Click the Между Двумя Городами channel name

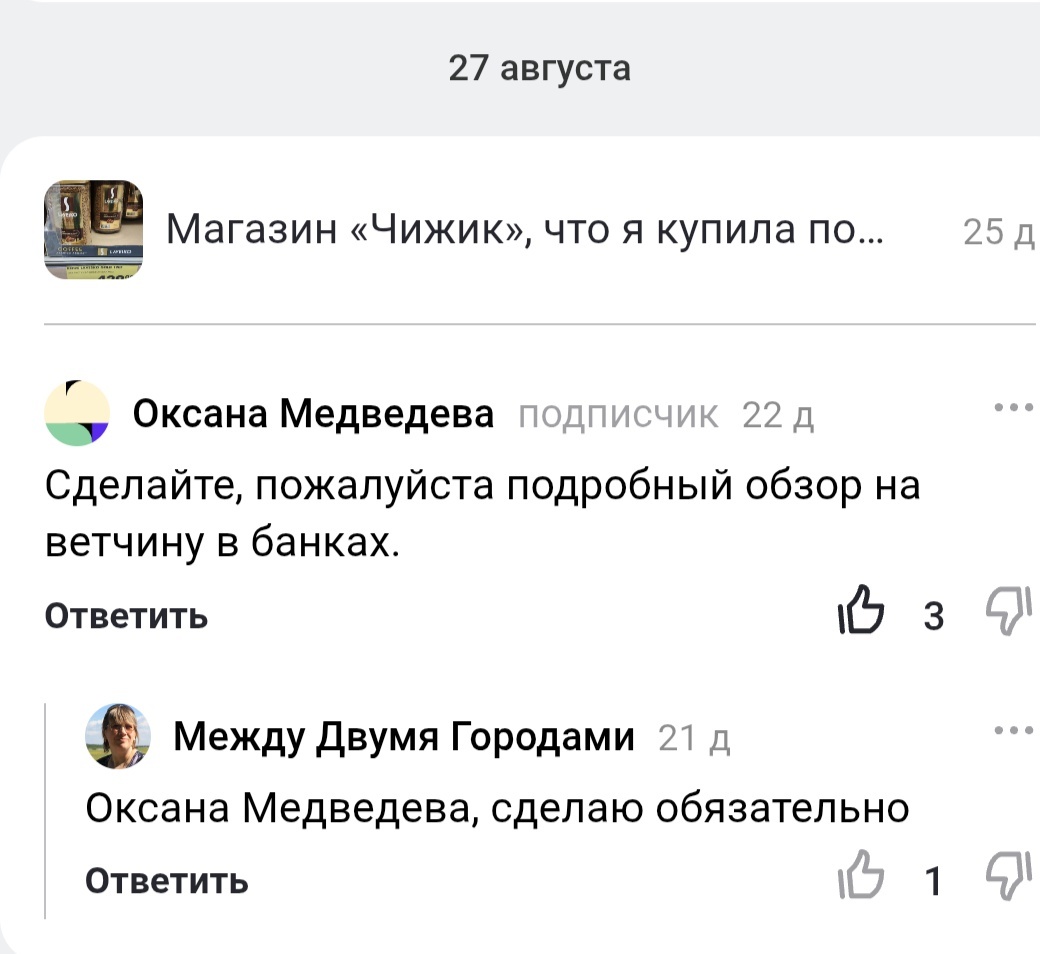(x=404, y=737)
